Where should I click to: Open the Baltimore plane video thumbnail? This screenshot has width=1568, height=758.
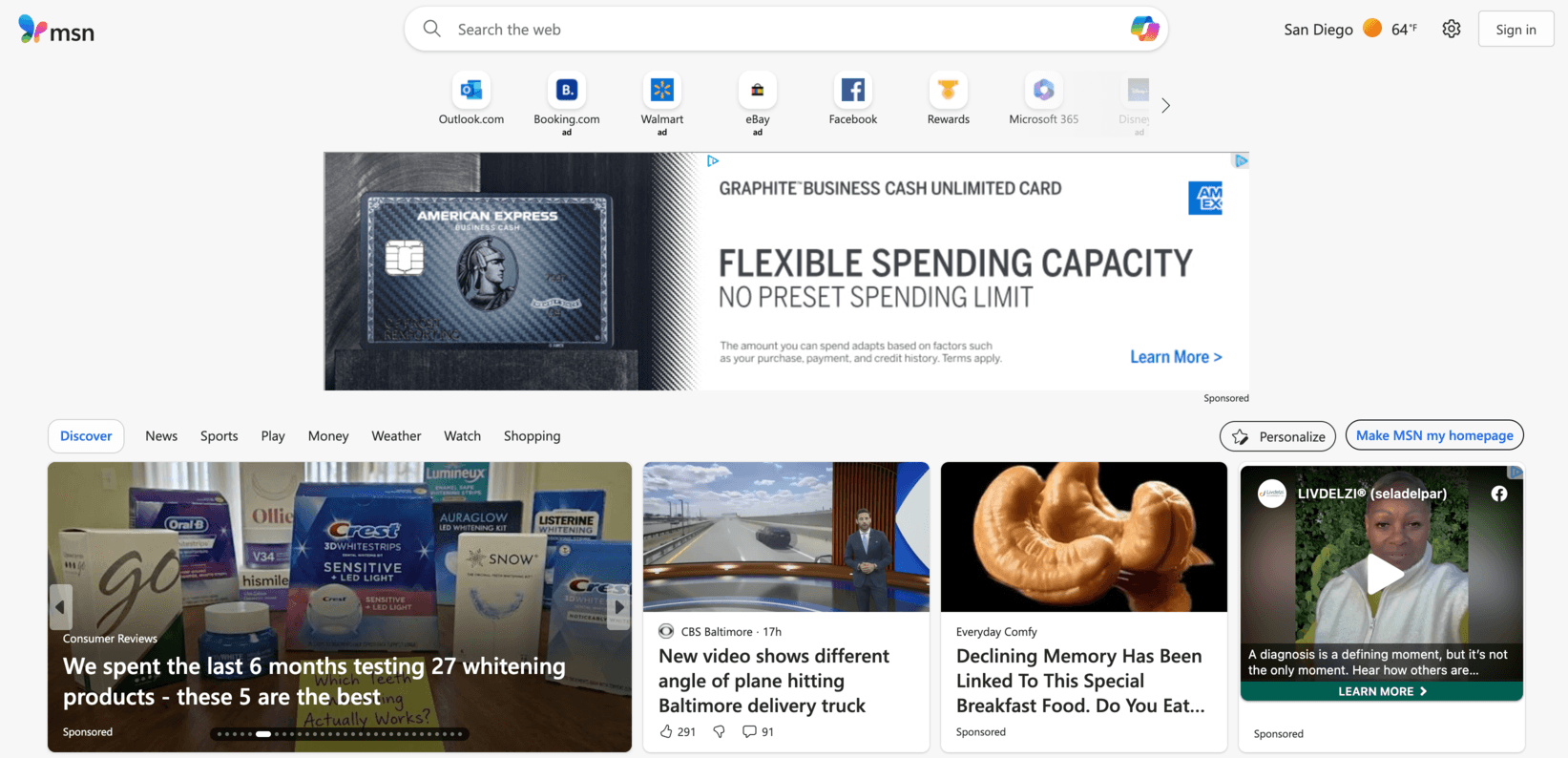786,537
